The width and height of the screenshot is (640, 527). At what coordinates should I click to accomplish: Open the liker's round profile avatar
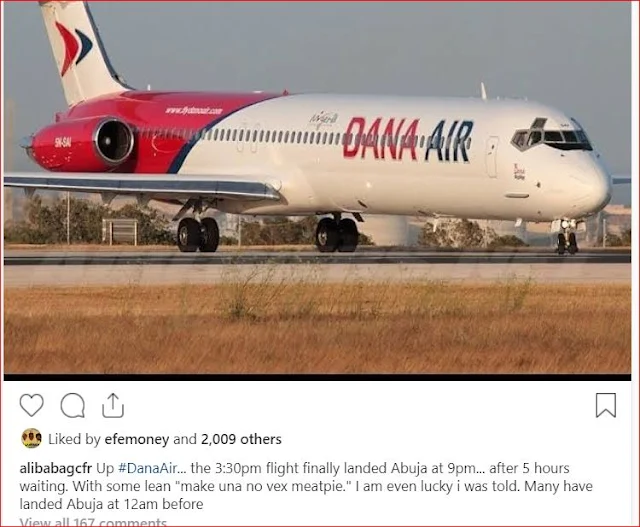[x=31, y=438]
